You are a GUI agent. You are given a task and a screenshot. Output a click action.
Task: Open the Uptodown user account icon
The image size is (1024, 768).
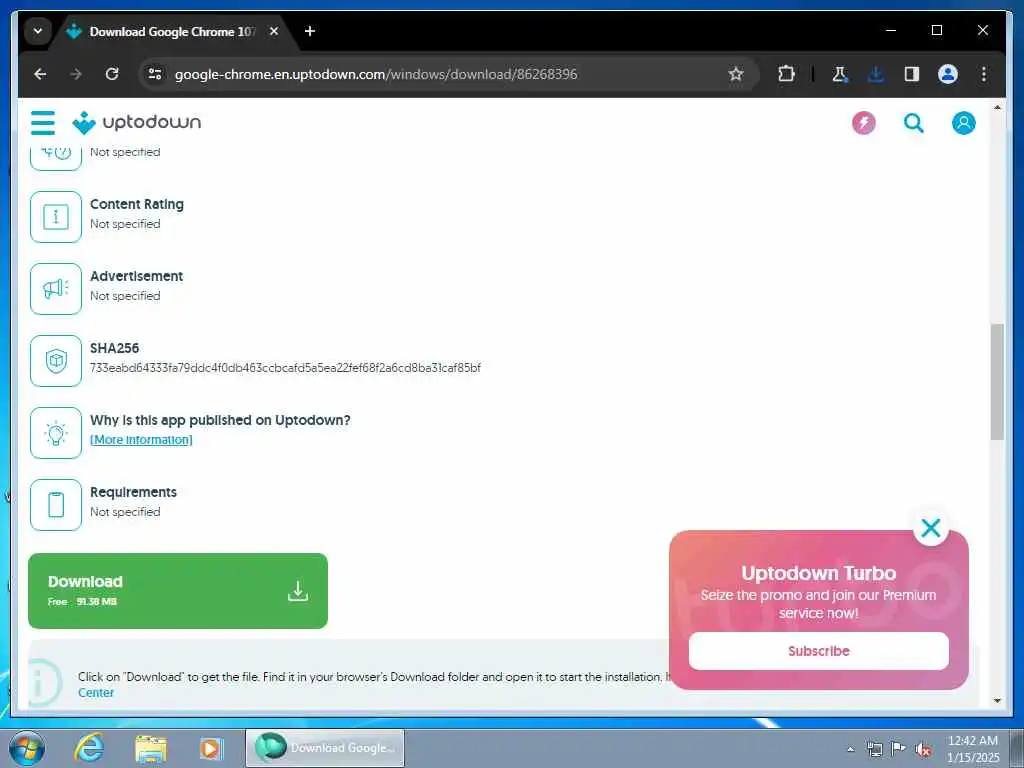(963, 123)
